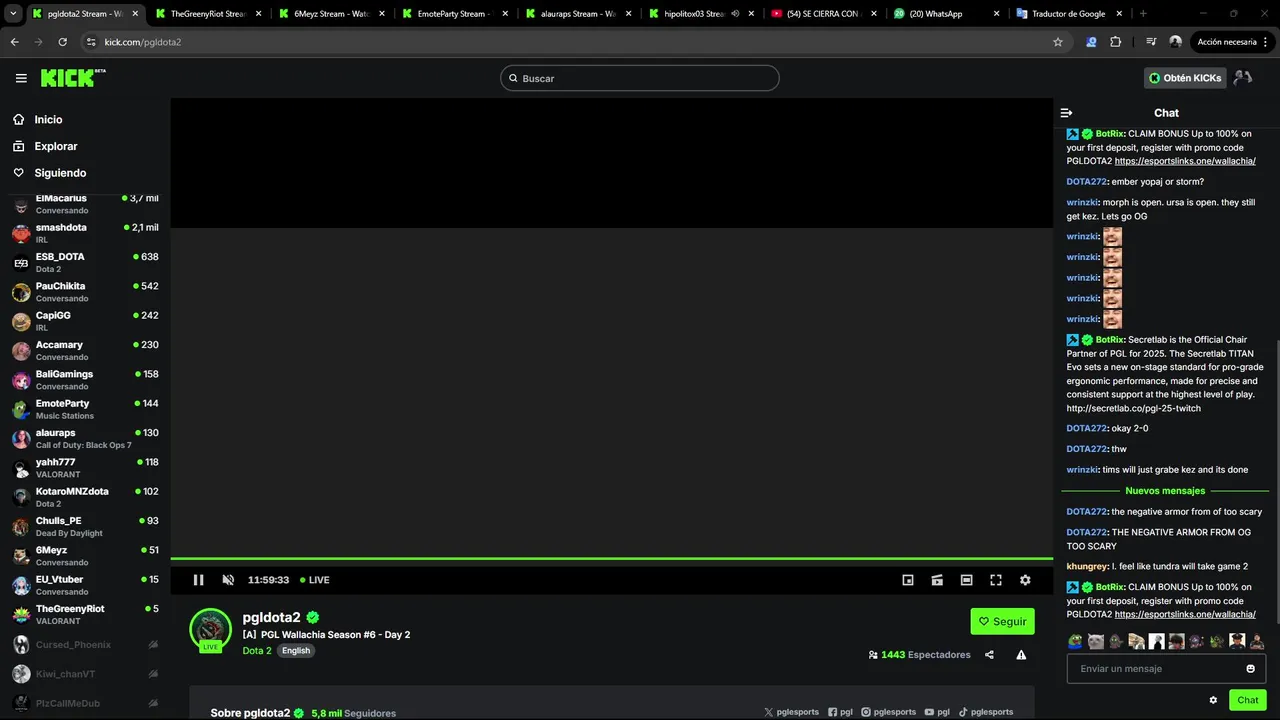Click the Buscar search box

640,78
